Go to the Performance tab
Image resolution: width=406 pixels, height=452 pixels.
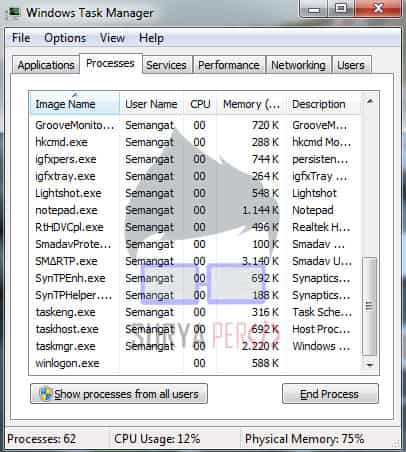click(229, 65)
